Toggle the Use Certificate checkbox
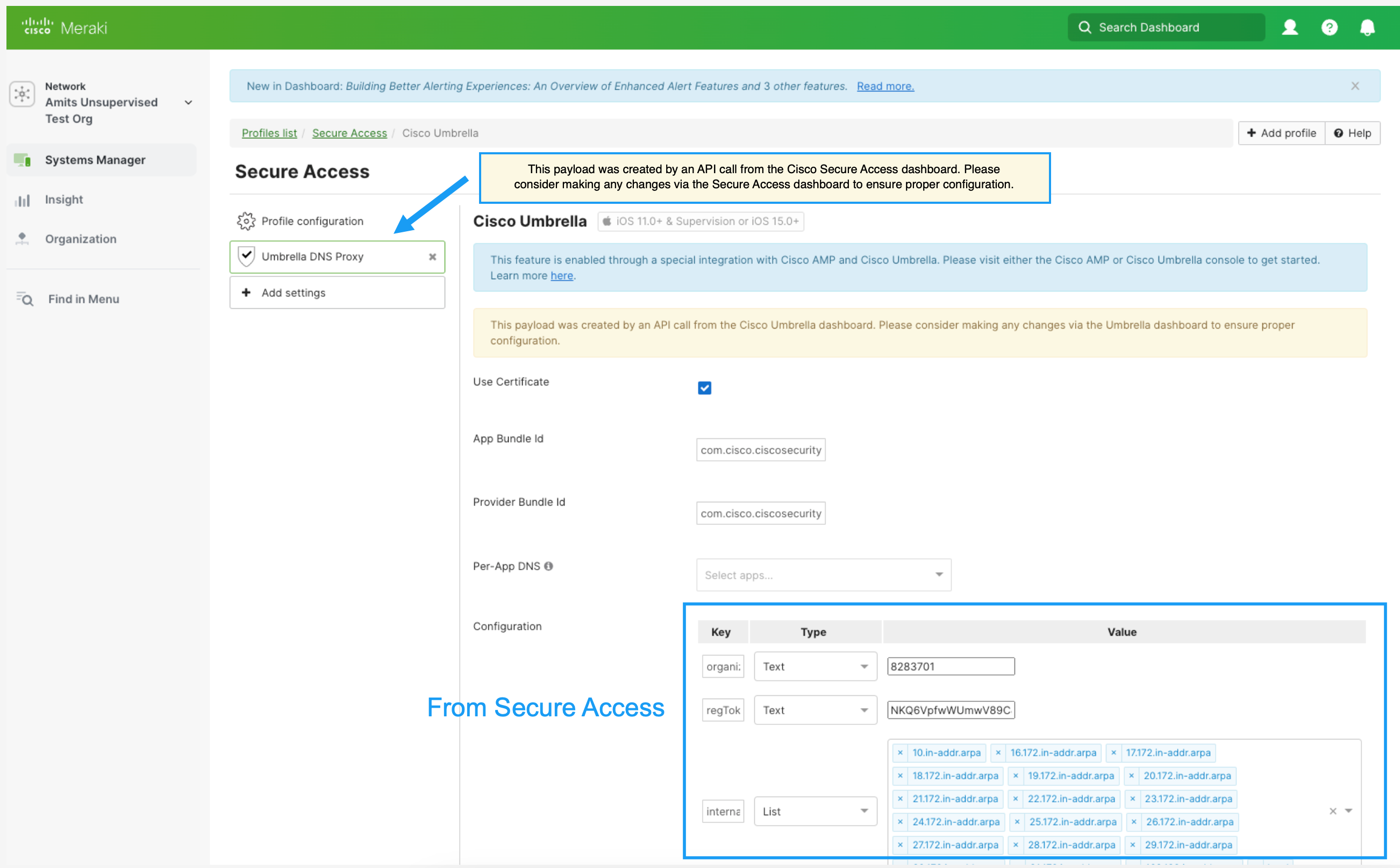The height and width of the screenshot is (868, 1400). [705, 388]
